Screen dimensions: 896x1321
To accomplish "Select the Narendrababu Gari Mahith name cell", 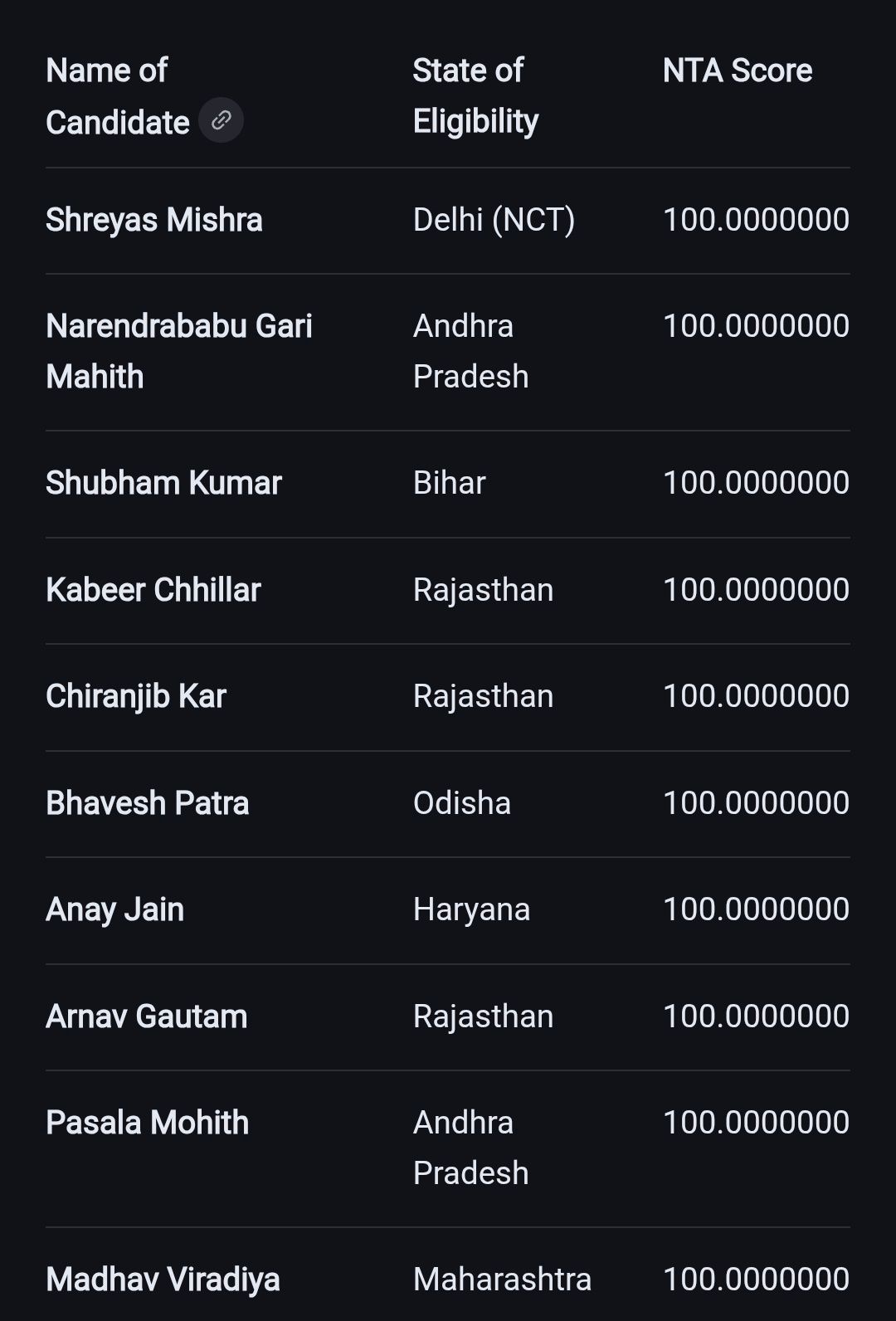I will (178, 351).
